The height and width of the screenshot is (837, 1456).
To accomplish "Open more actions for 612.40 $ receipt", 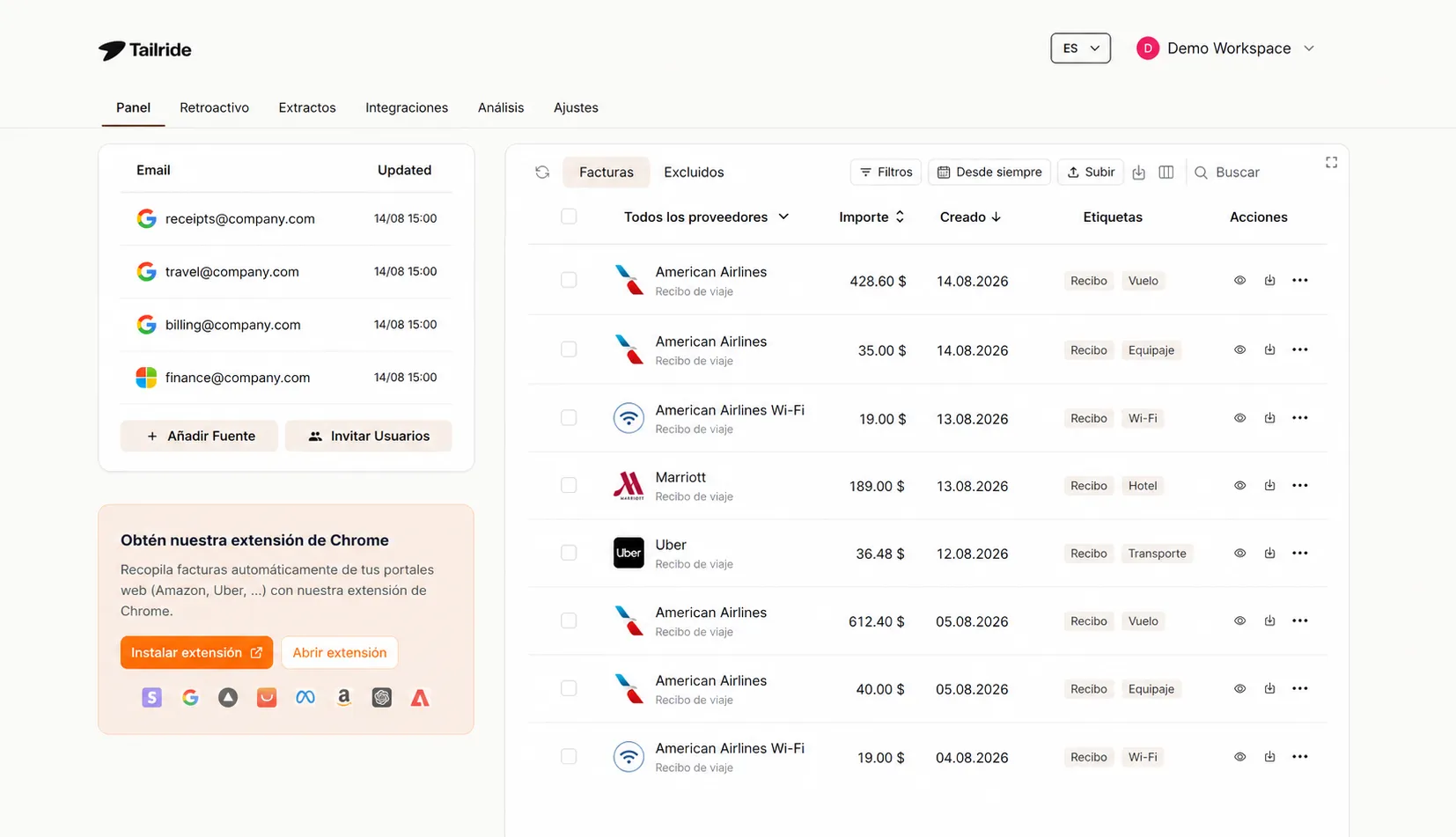I will [1300, 620].
